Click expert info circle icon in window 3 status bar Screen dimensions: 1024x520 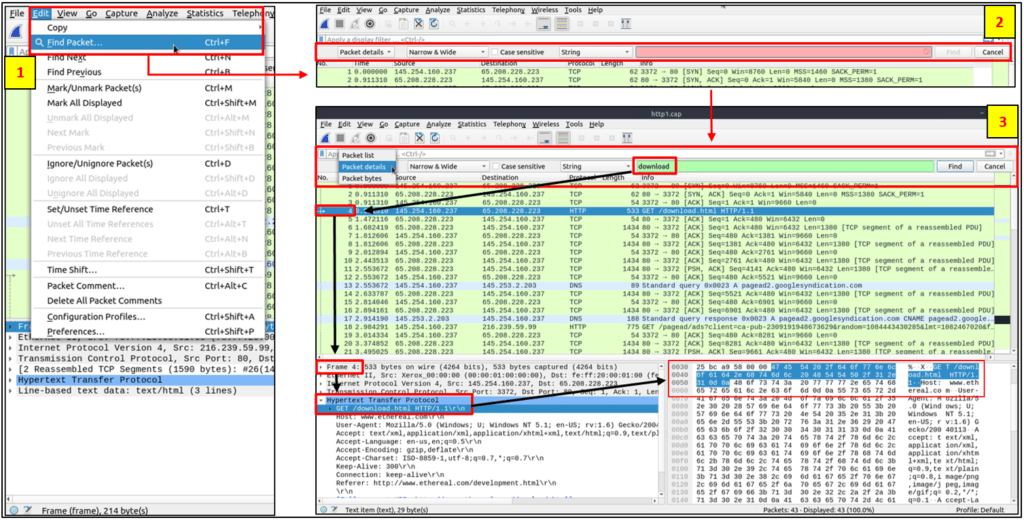point(325,510)
